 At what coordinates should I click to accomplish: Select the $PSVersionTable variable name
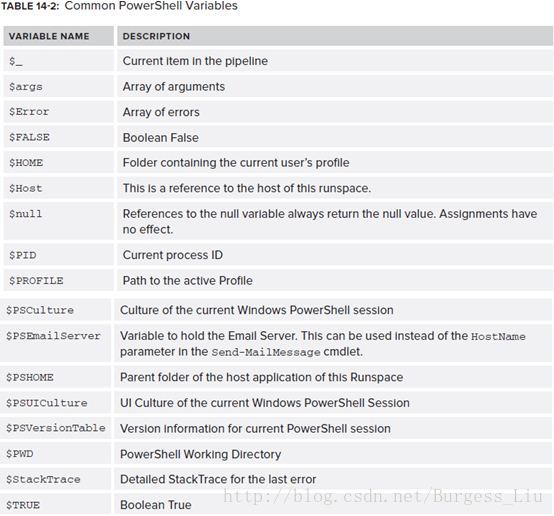click(x=56, y=428)
